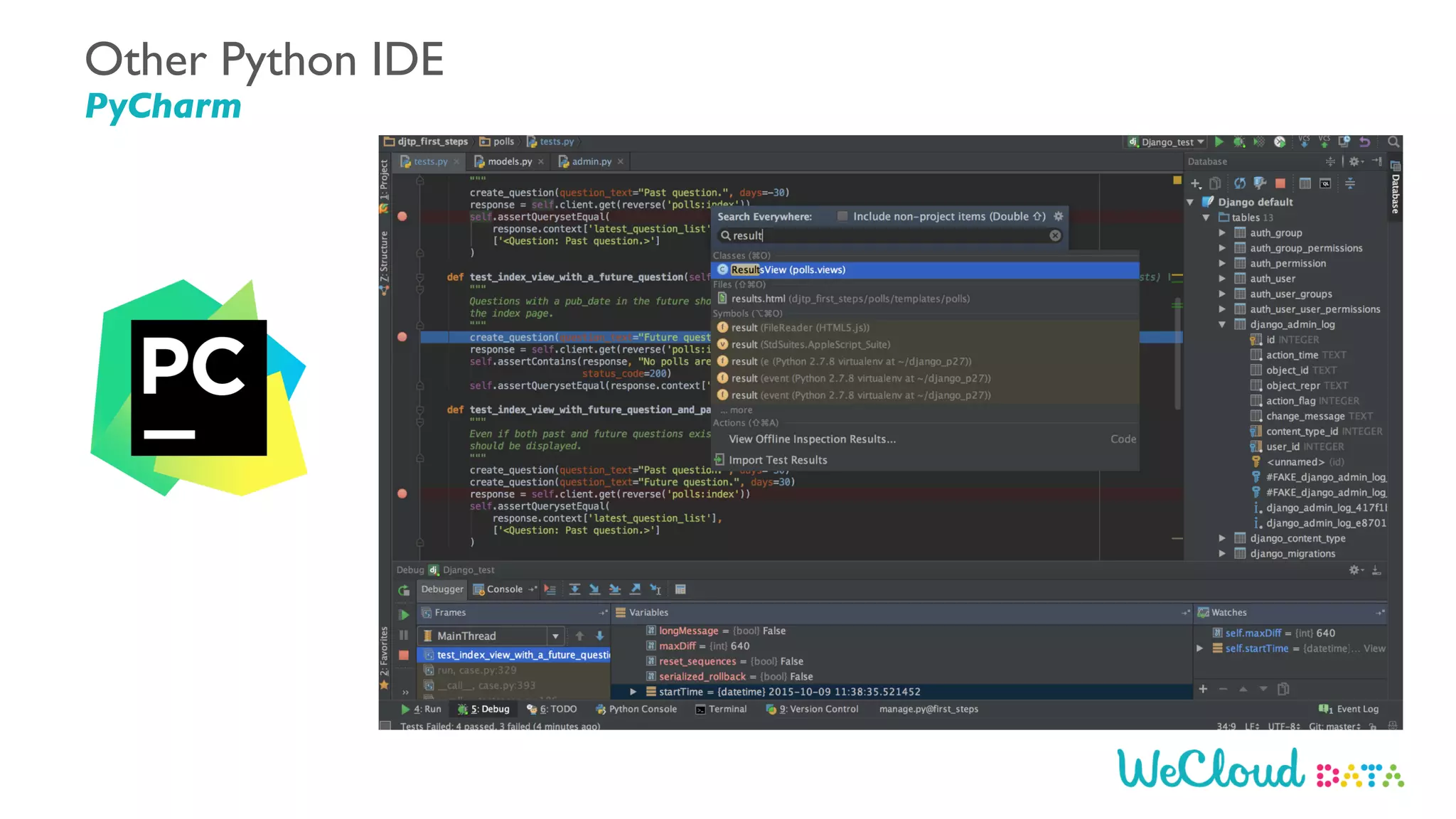This screenshot has width=1456, height=819.
Task: Move to previous frame with up arrow
Action: click(579, 636)
